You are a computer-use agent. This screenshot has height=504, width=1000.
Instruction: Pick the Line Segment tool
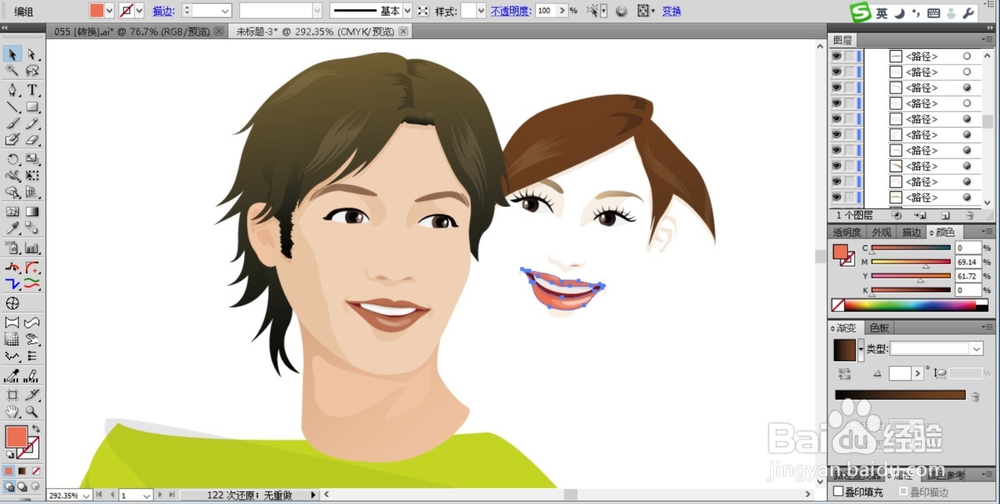[x=12, y=107]
